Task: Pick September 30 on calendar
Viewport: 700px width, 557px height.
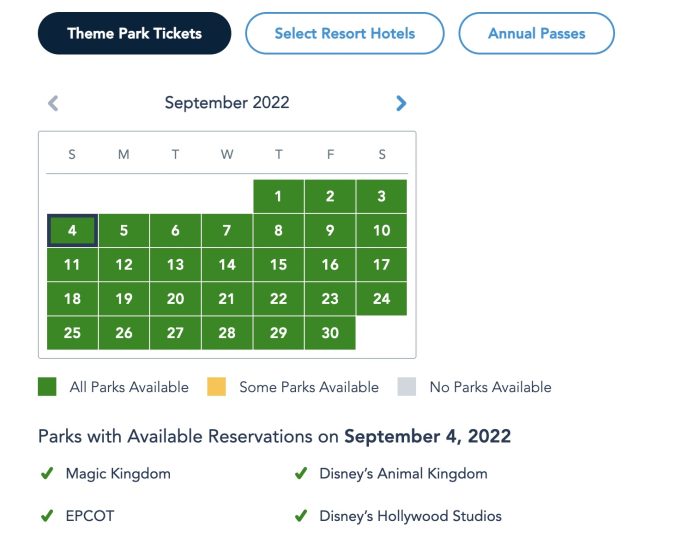Action: 330,333
